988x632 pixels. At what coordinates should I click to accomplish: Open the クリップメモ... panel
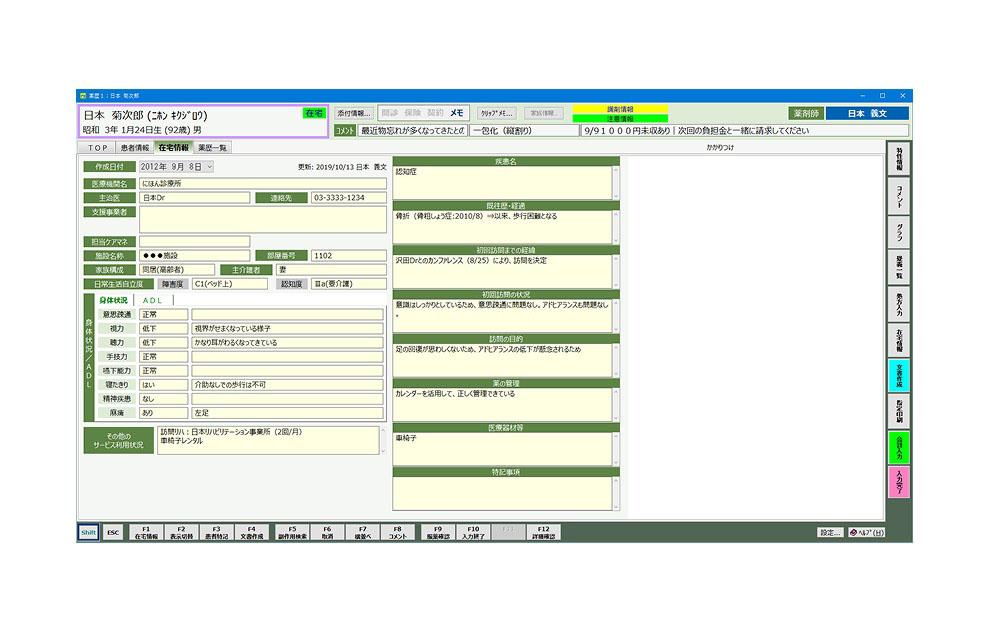496,113
